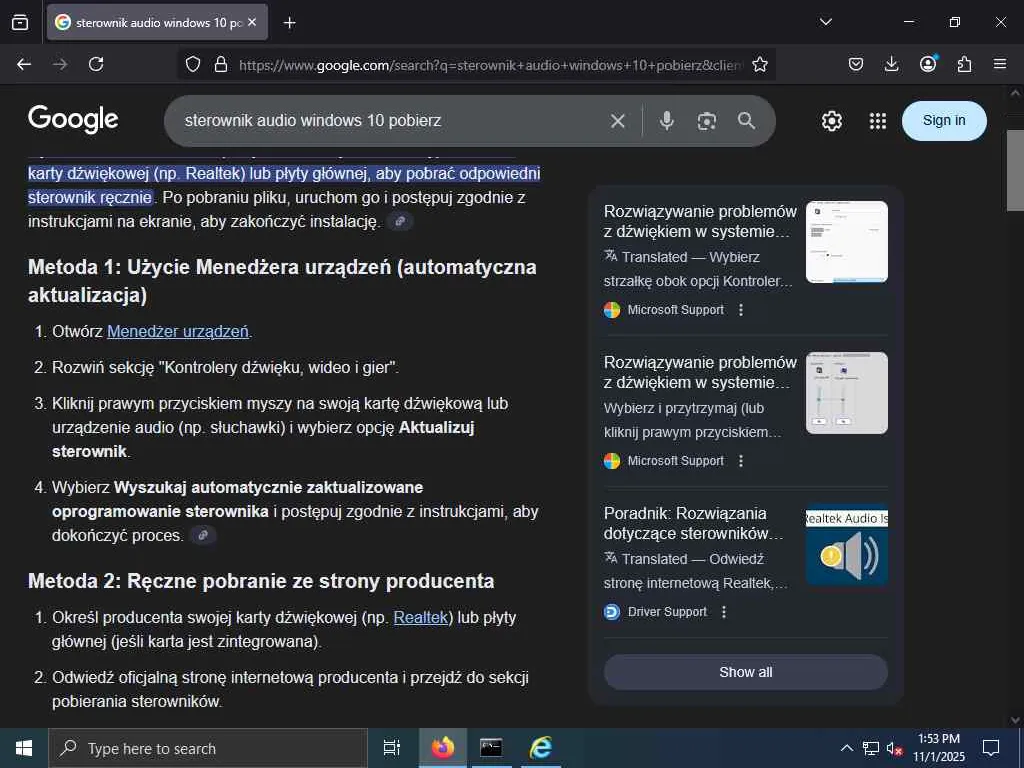Open Firefox application hamburger menu
The height and width of the screenshot is (768, 1024).
[x=1000, y=64]
